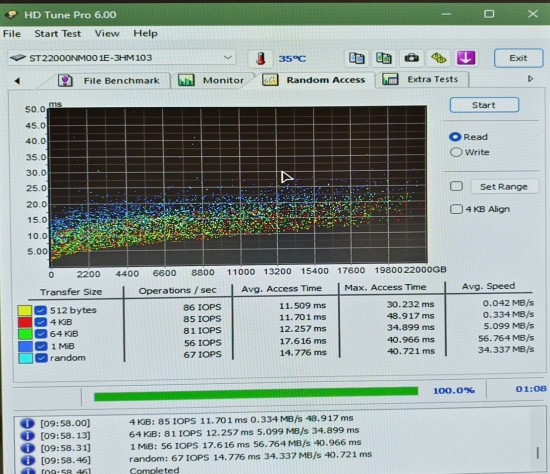Image resolution: width=550 pixels, height=474 pixels.
Task: Click the blue 1 MiB color swatch
Action: 26,346
